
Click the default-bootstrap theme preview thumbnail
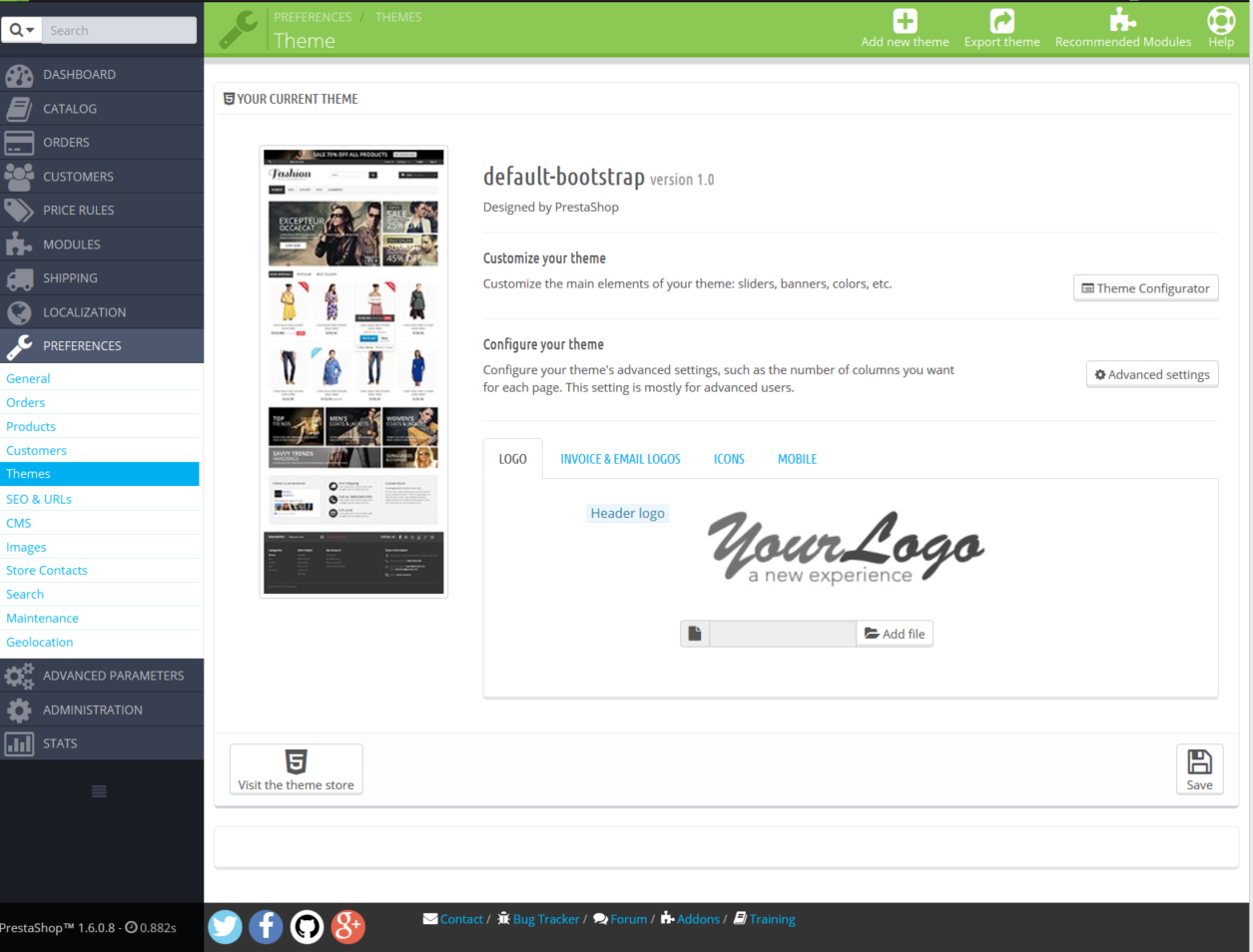(353, 372)
